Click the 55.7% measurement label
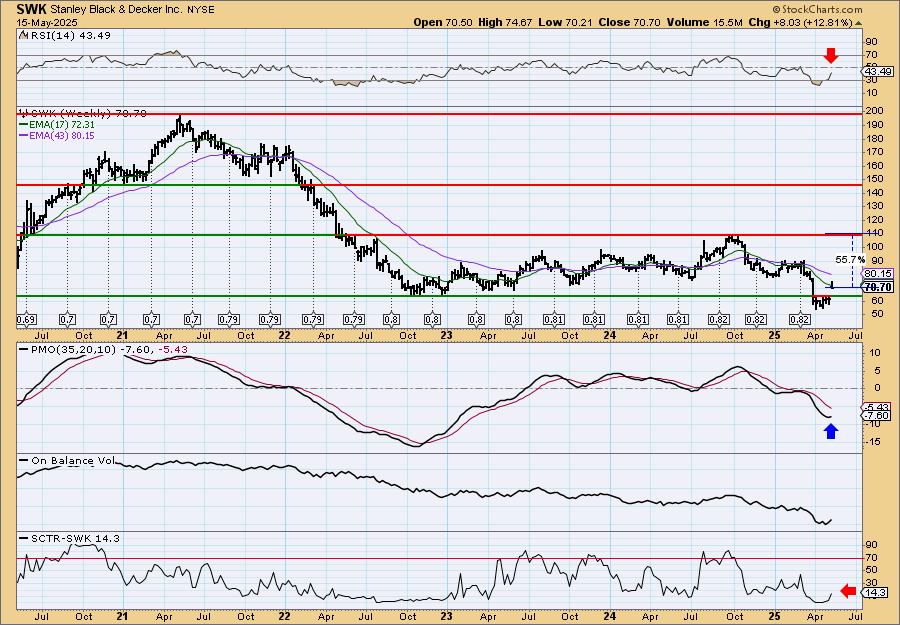 pos(849,260)
